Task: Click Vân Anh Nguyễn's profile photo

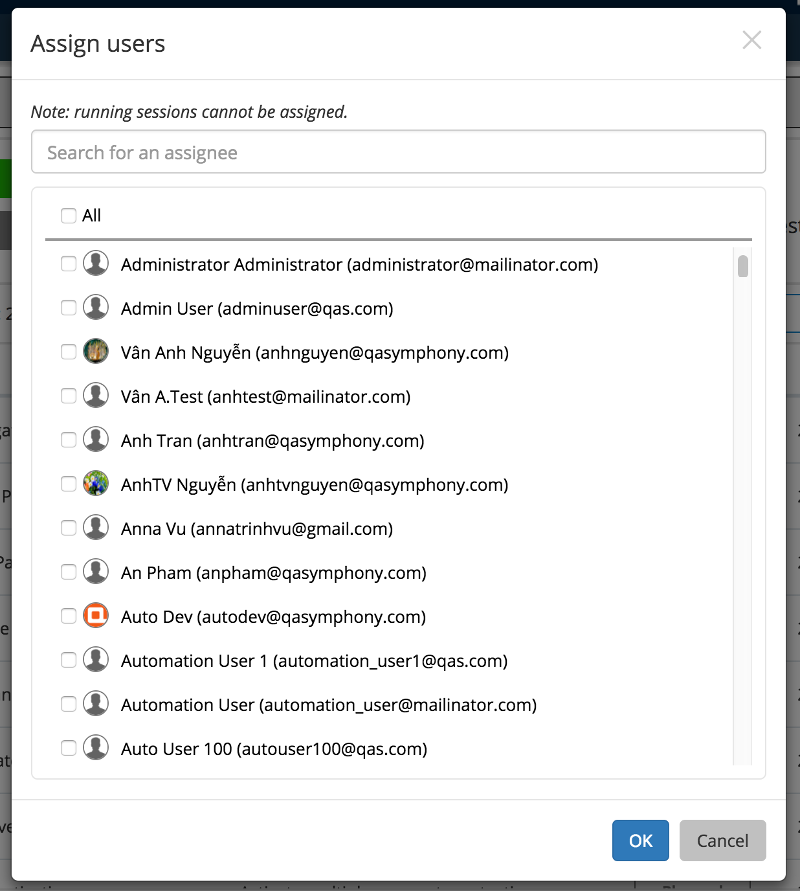Action: (x=95, y=352)
